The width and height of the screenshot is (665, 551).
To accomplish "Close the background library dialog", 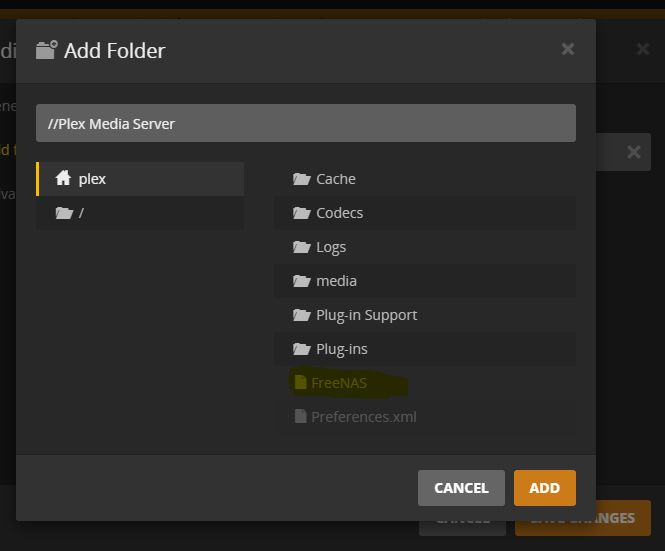I will 643,49.
